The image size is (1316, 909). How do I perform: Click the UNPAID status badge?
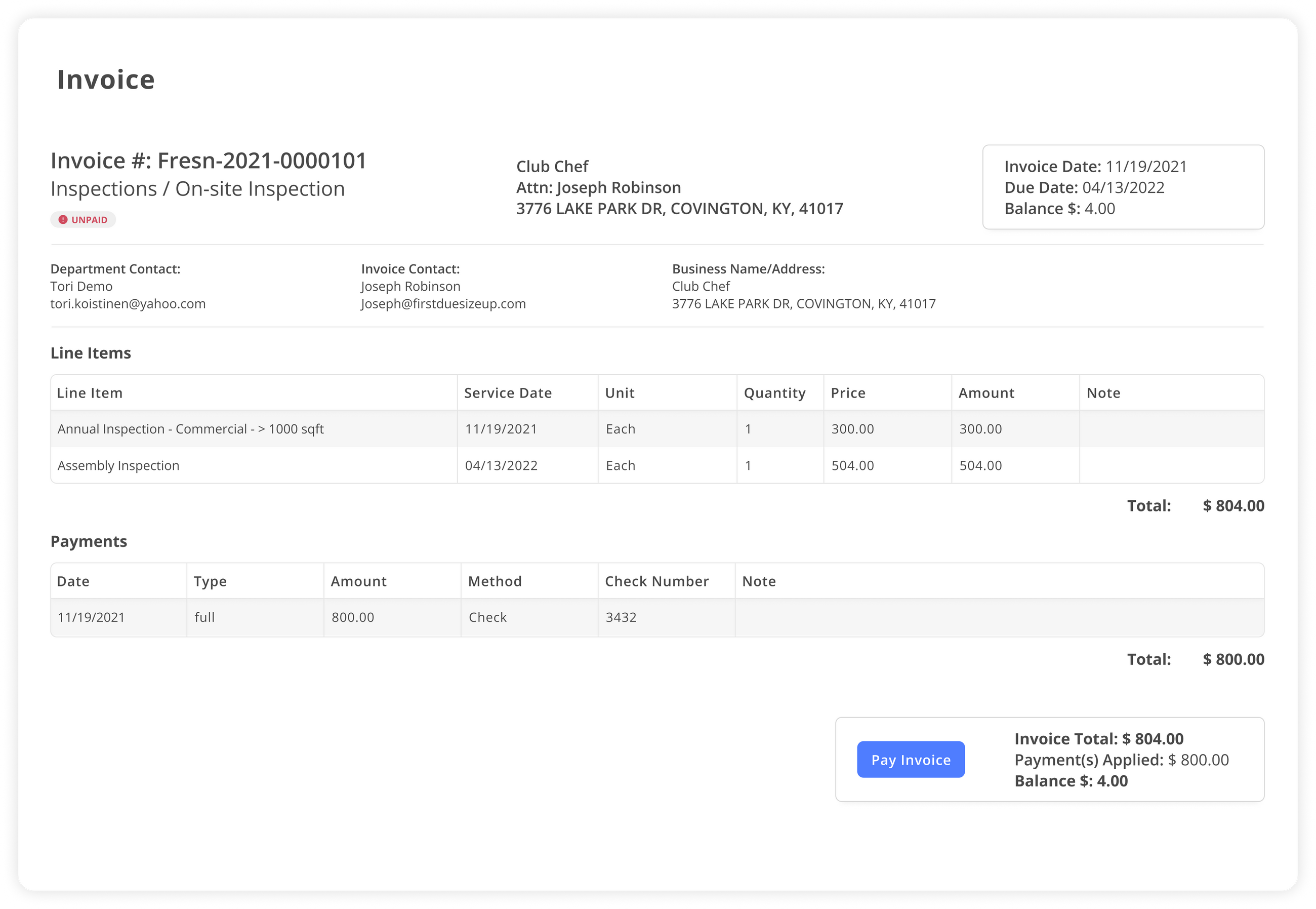(x=83, y=219)
